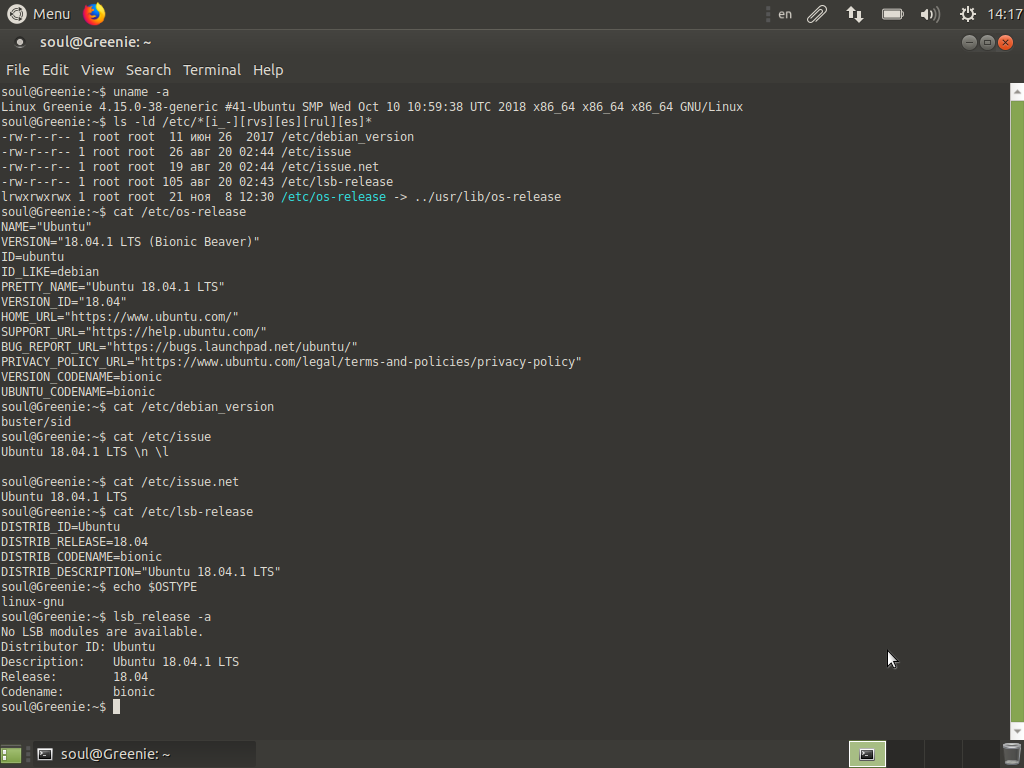Screen dimensions: 1024x768
Task: Click the 'uname -a' command line
Action: pos(85,92)
